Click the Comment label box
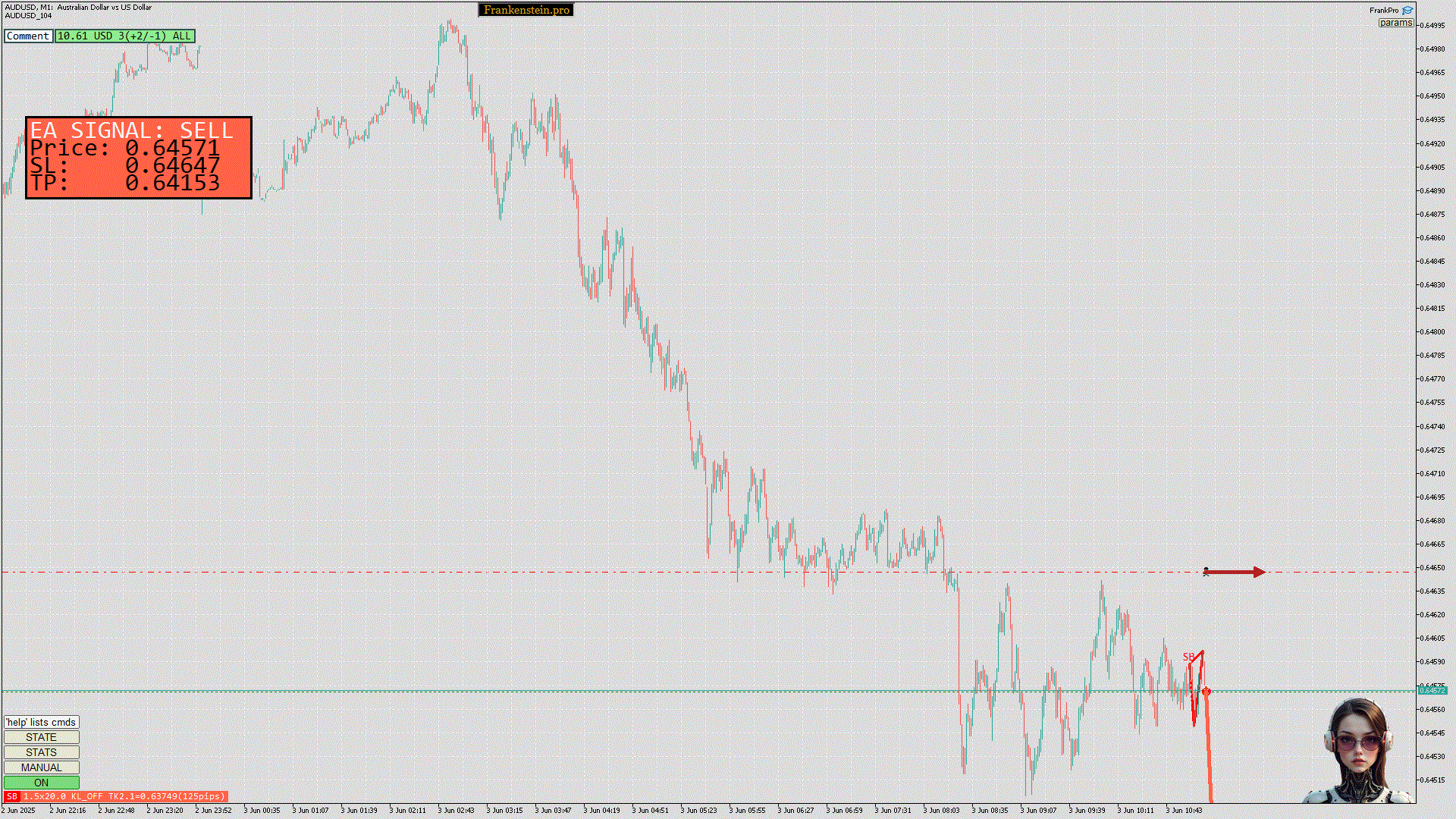The width and height of the screenshot is (1456, 819). point(28,36)
